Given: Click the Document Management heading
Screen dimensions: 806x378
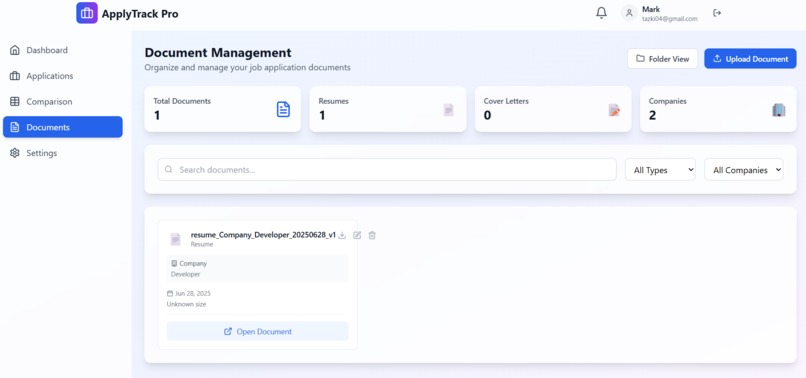Looking at the screenshot, I should (218, 52).
